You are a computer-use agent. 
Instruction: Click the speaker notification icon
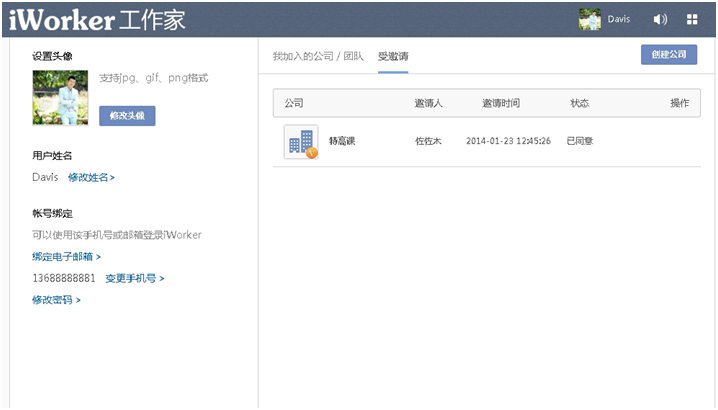coord(660,19)
